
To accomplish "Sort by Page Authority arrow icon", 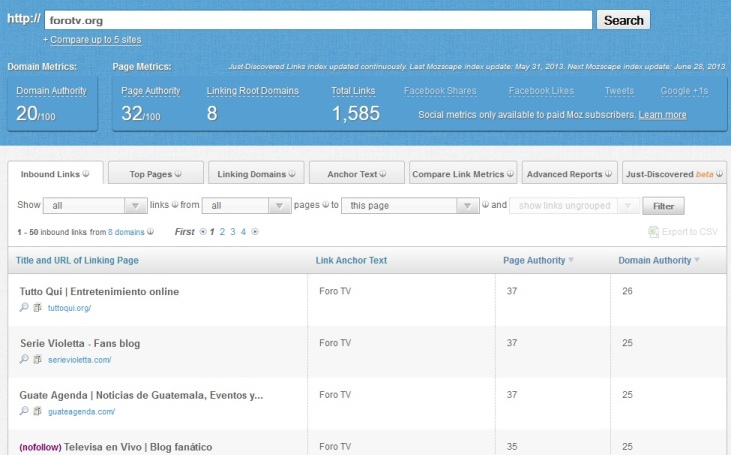I will 571,260.
